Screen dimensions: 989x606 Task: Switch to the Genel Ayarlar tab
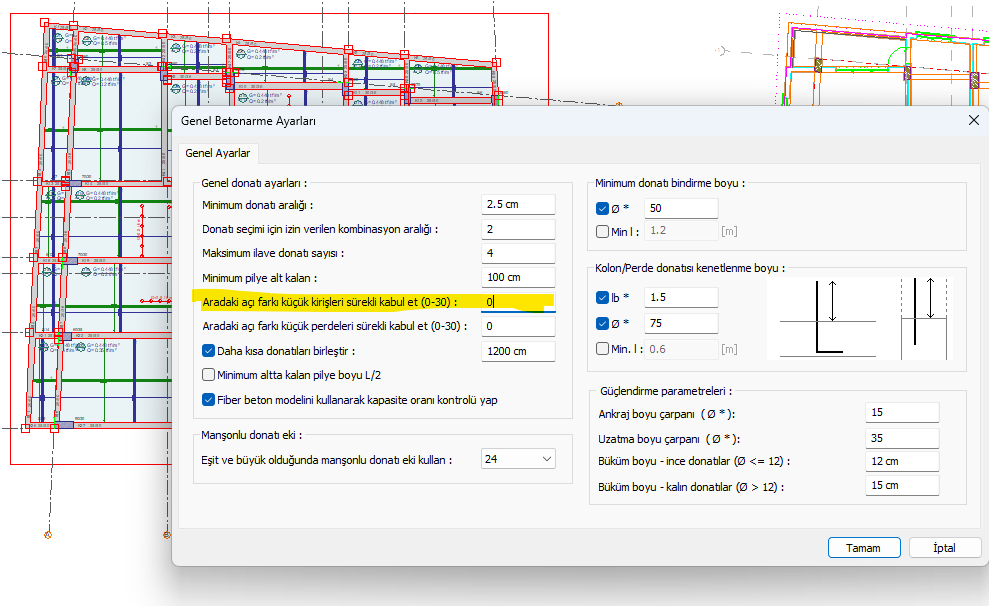[218, 154]
